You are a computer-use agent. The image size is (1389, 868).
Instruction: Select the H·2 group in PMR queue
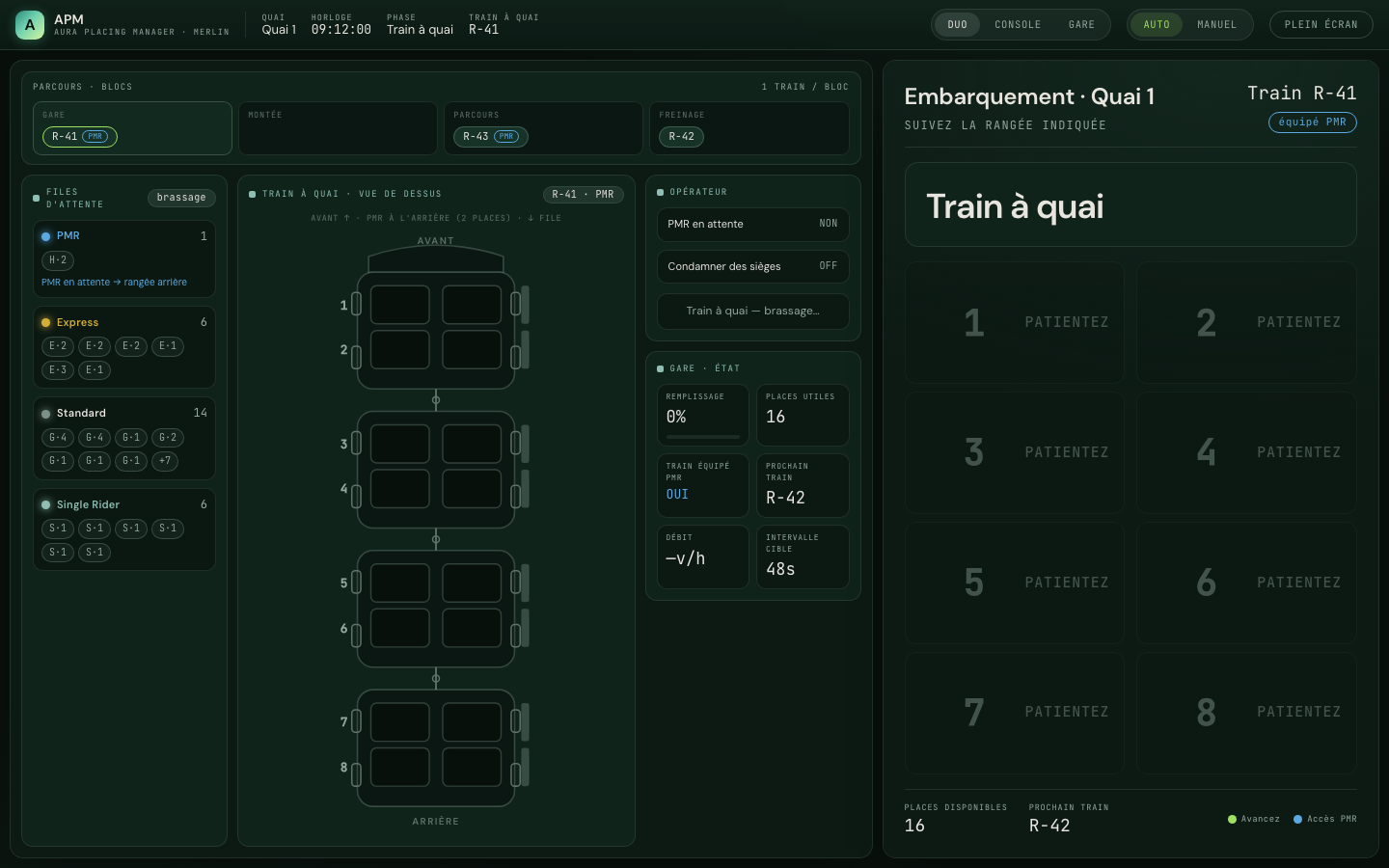point(58,260)
